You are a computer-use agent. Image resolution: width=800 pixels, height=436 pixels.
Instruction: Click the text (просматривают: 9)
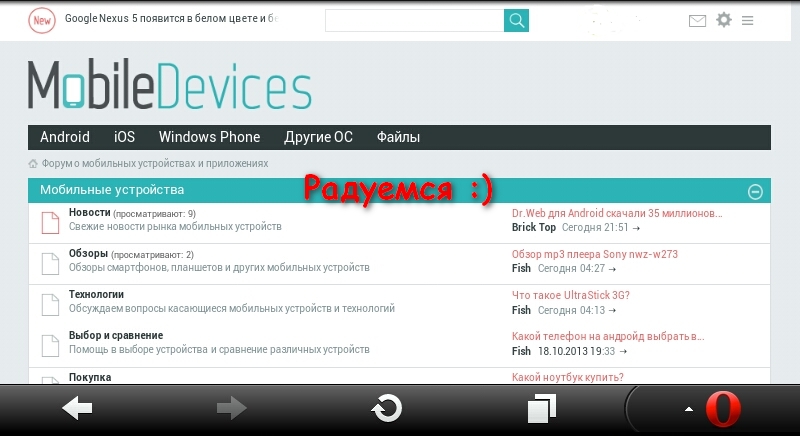point(154,214)
